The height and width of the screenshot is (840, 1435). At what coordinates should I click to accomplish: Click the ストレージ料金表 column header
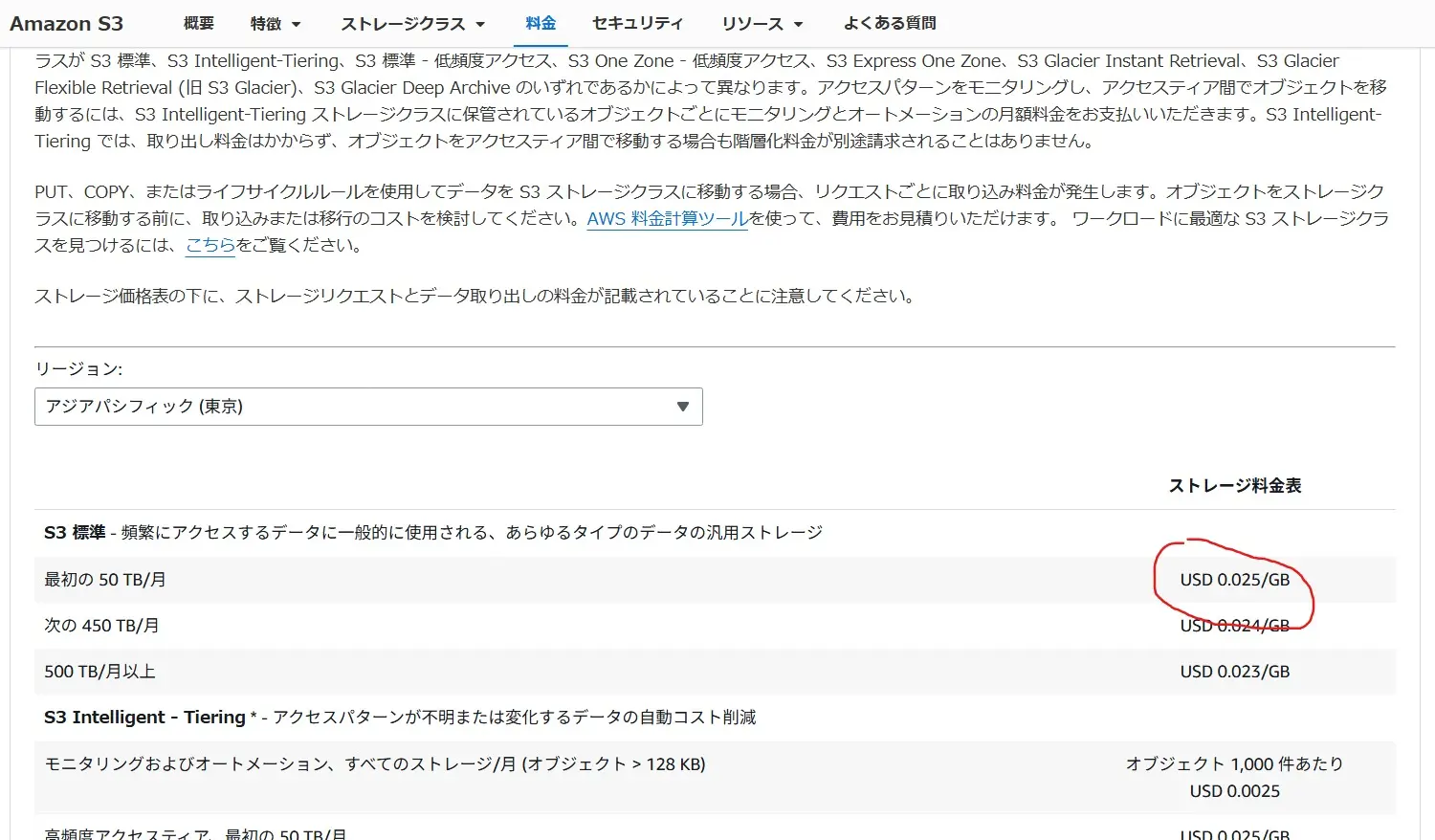[1235, 486]
